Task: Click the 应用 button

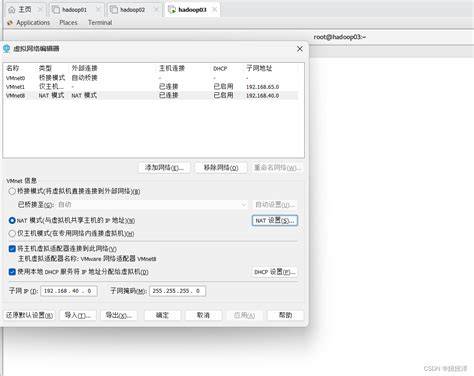Action: tap(244, 315)
